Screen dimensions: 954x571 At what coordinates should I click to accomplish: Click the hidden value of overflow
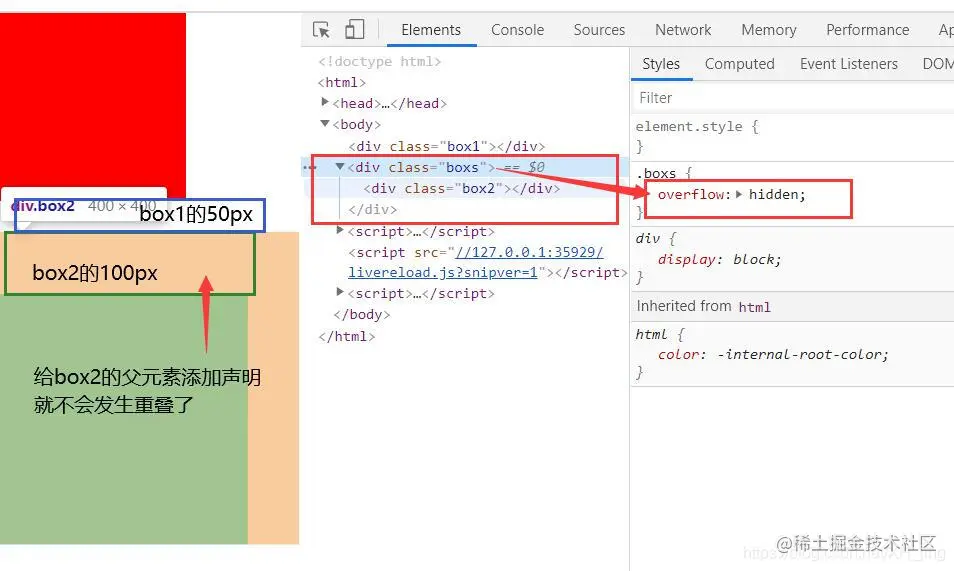[x=773, y=194]
